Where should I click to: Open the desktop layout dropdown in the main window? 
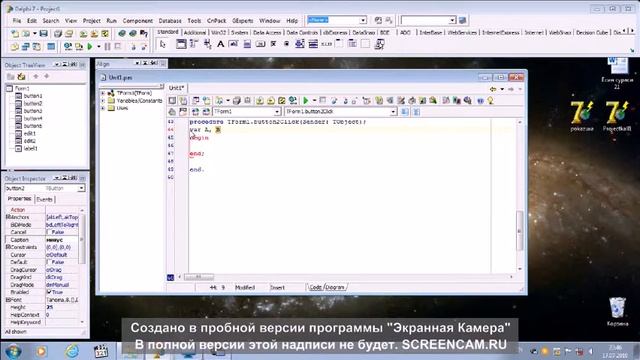[x=363, y=20]
